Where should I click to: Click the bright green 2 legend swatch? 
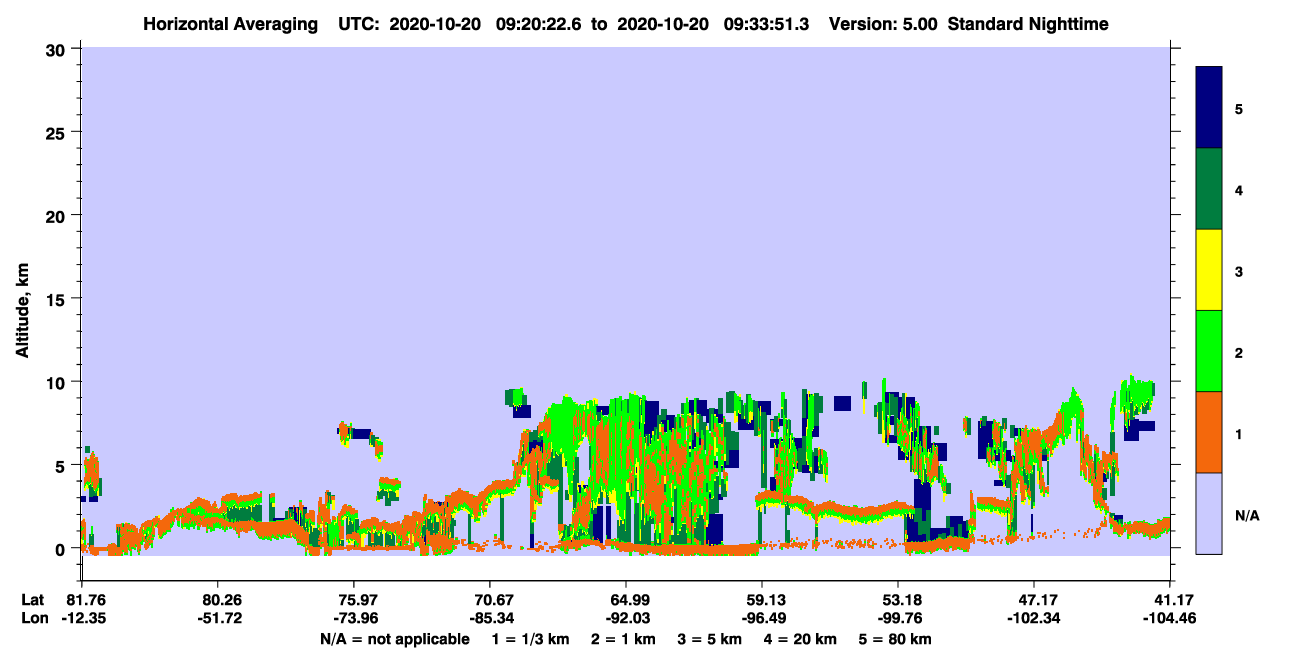pos(1209,351)
